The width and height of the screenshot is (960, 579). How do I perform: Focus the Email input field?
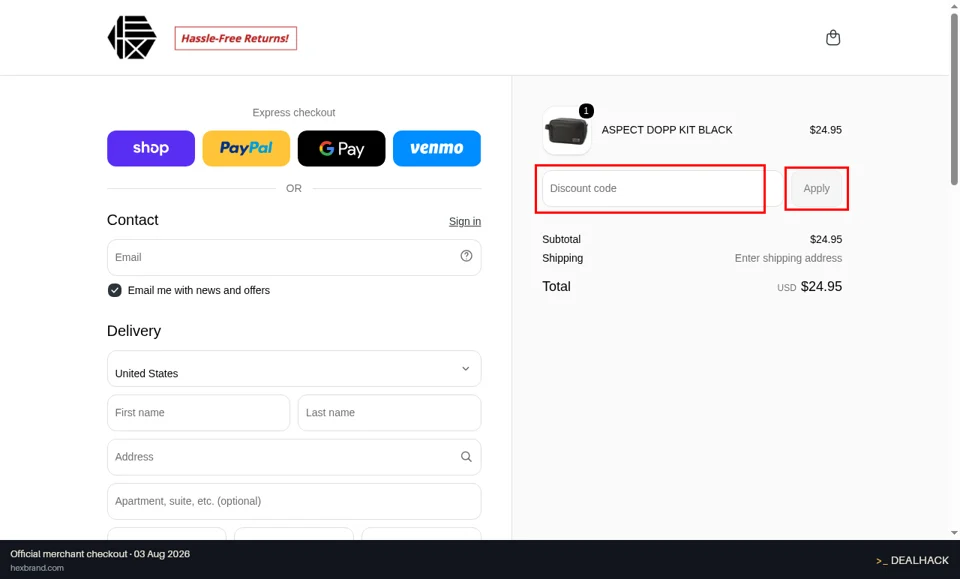pos(294,257)
